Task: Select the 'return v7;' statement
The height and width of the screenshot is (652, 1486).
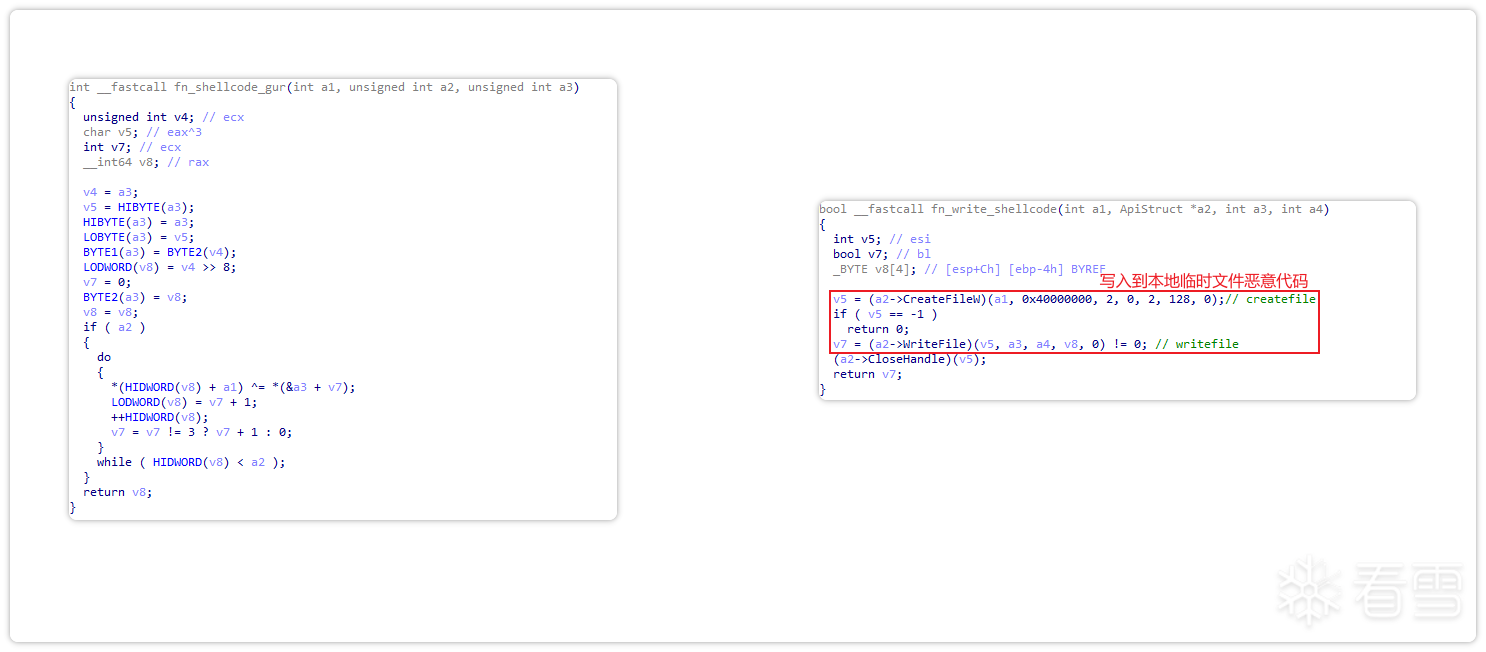Action: (868, 374)
